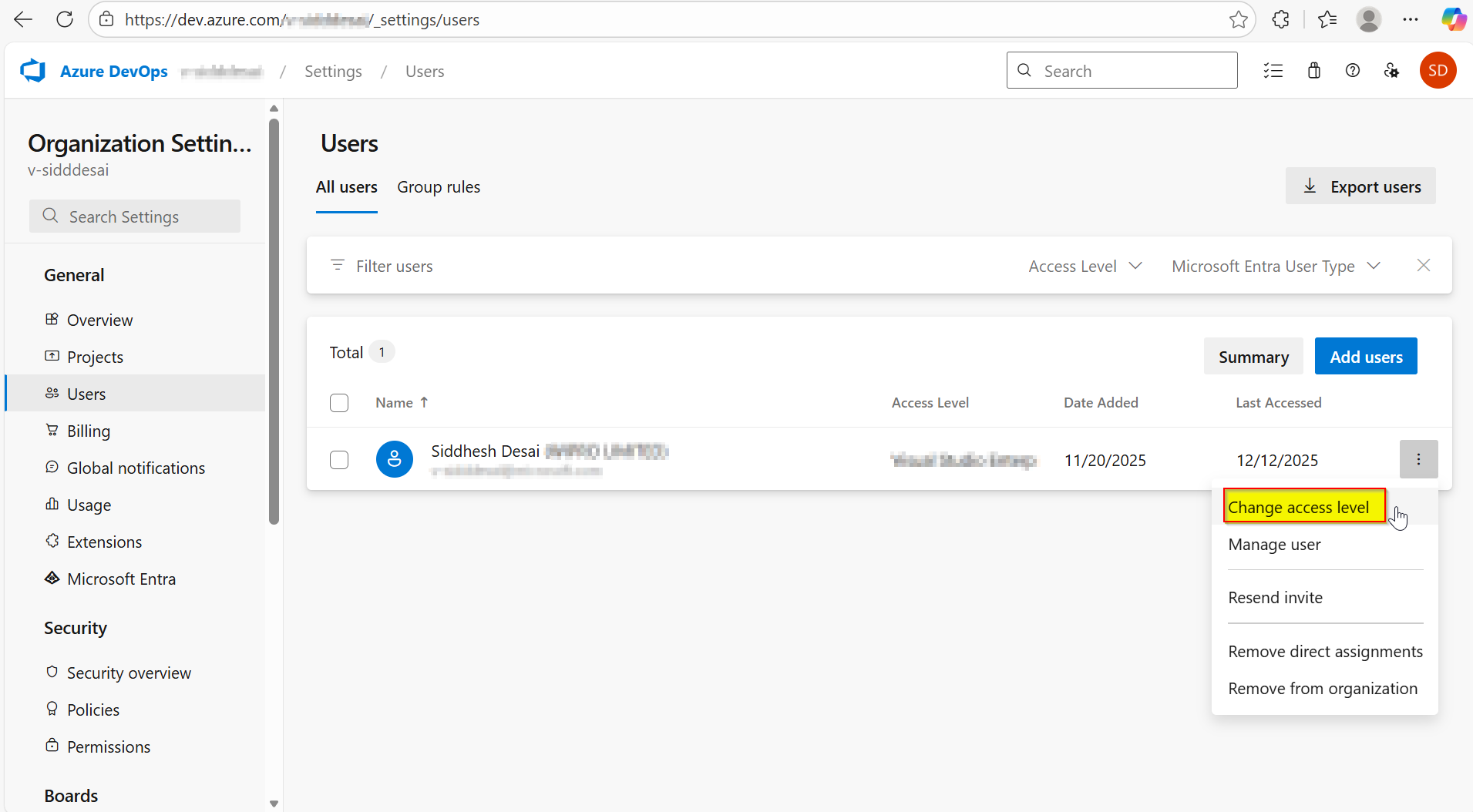Screen dimensions: 1473x812
Task: Open Extensions in the settings sidebar
Action: tap(136, 542)
